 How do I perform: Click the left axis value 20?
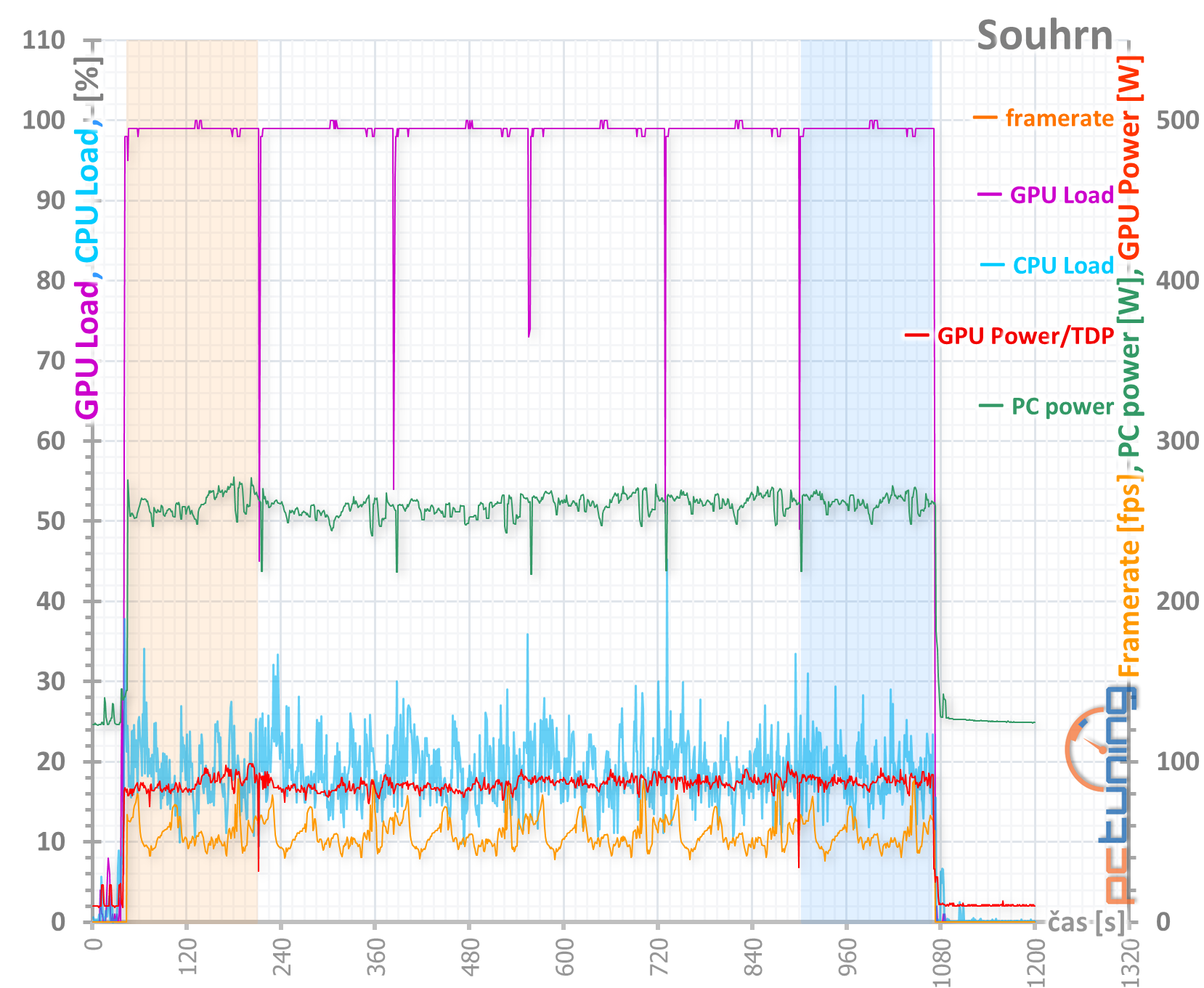click(51, 762)
